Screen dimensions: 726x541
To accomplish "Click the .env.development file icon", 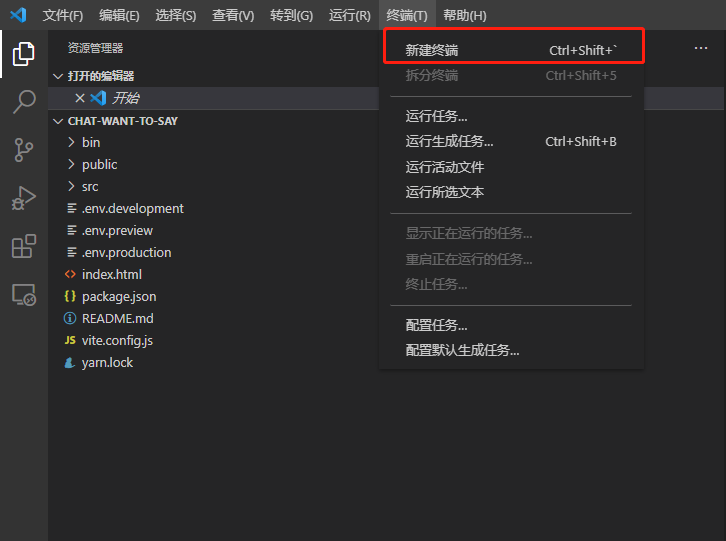I will [71, 208].
